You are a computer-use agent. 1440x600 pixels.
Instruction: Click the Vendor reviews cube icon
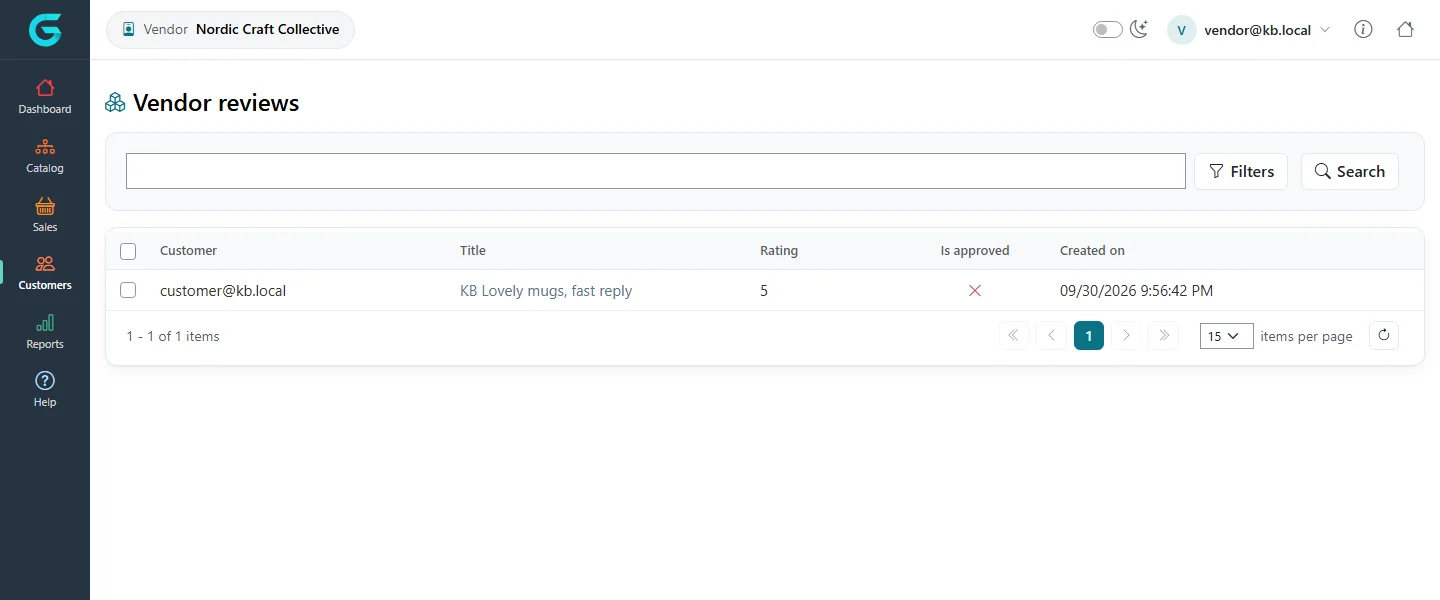pos(115,102)
